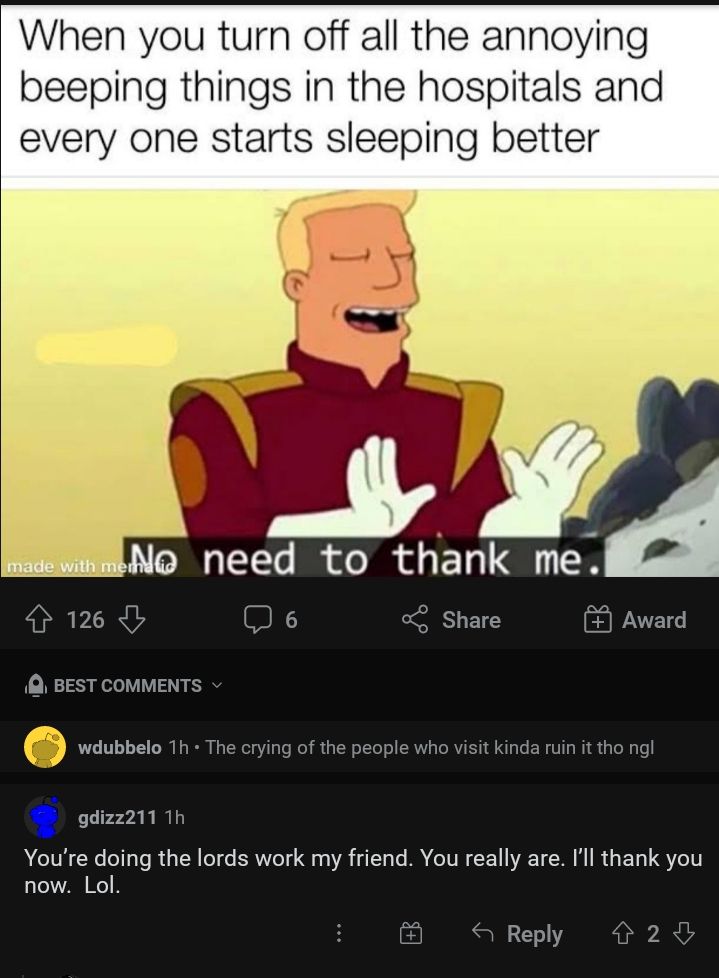719x978 pixels.
Task: Downvote gdizz211's comment
Action: (683, 933)
